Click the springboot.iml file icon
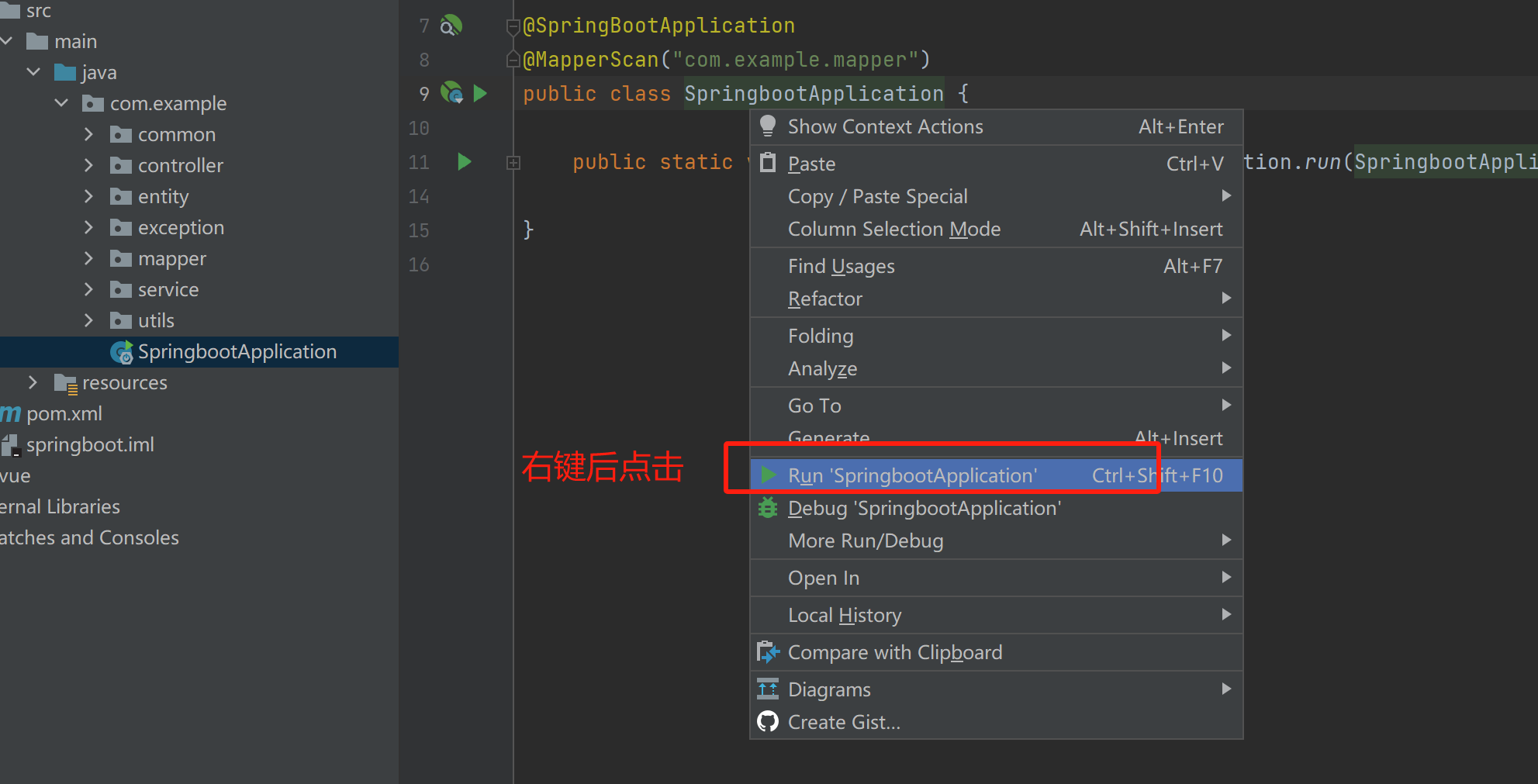 coord(10,445)
